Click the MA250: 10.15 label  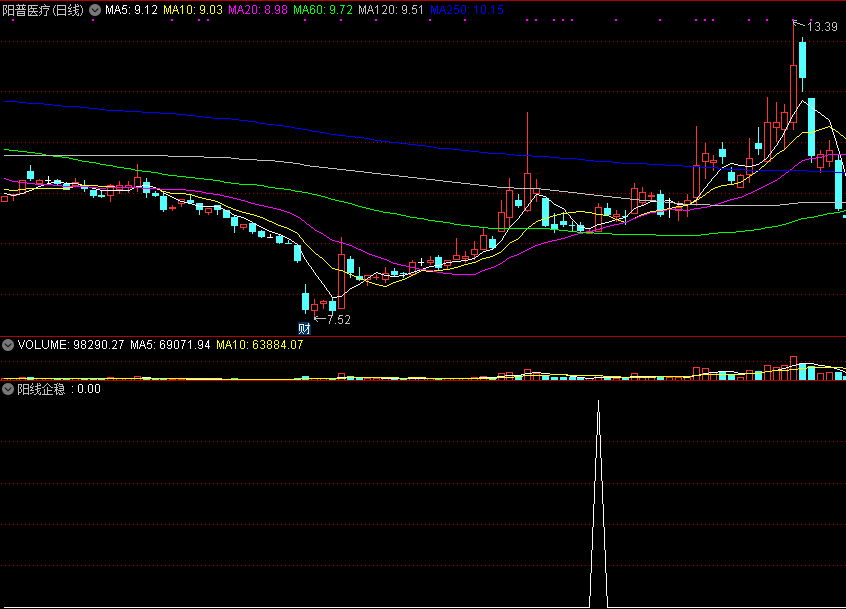tap(467, 10)
